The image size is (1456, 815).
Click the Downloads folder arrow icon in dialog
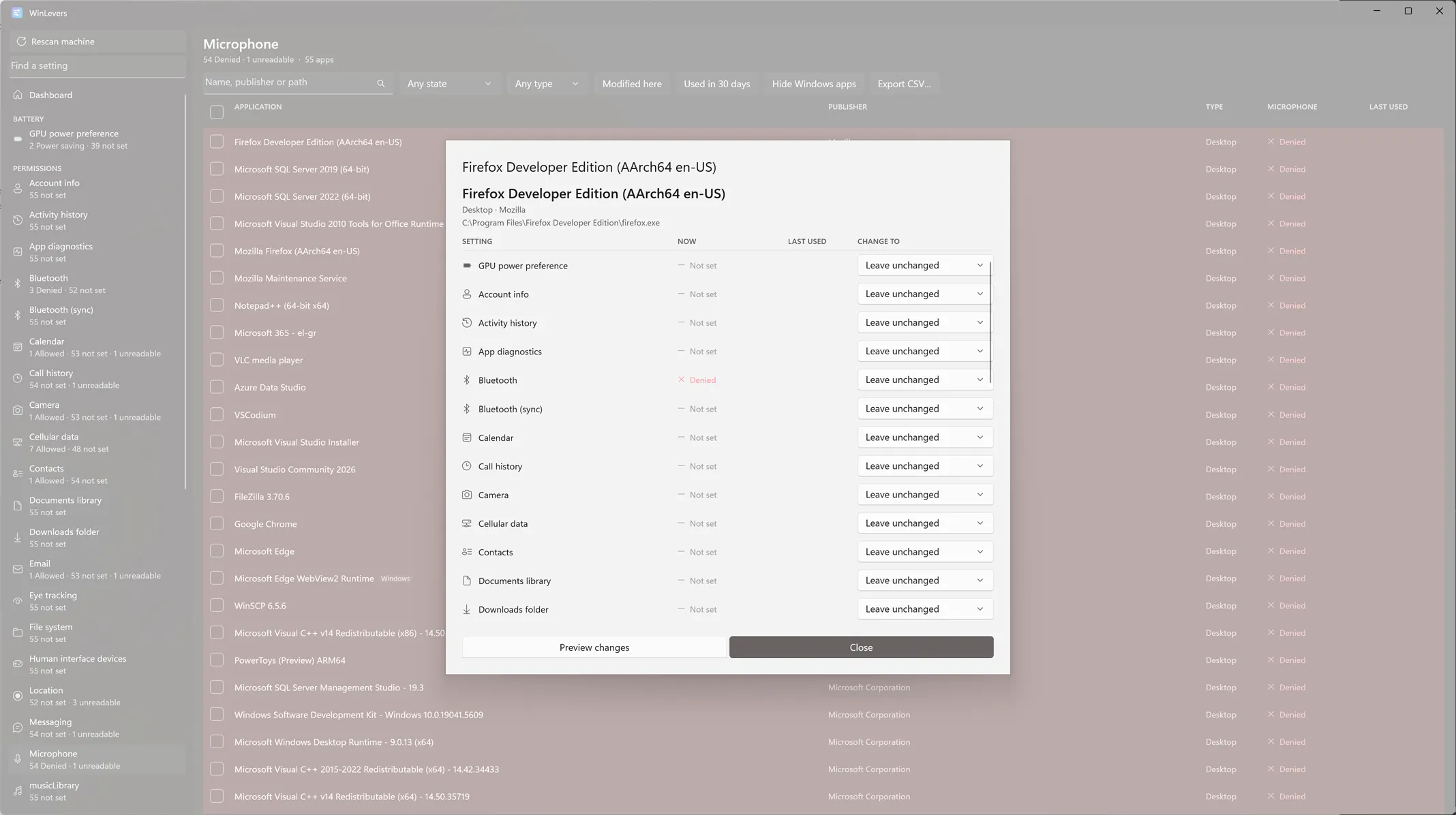coord(467,609)
